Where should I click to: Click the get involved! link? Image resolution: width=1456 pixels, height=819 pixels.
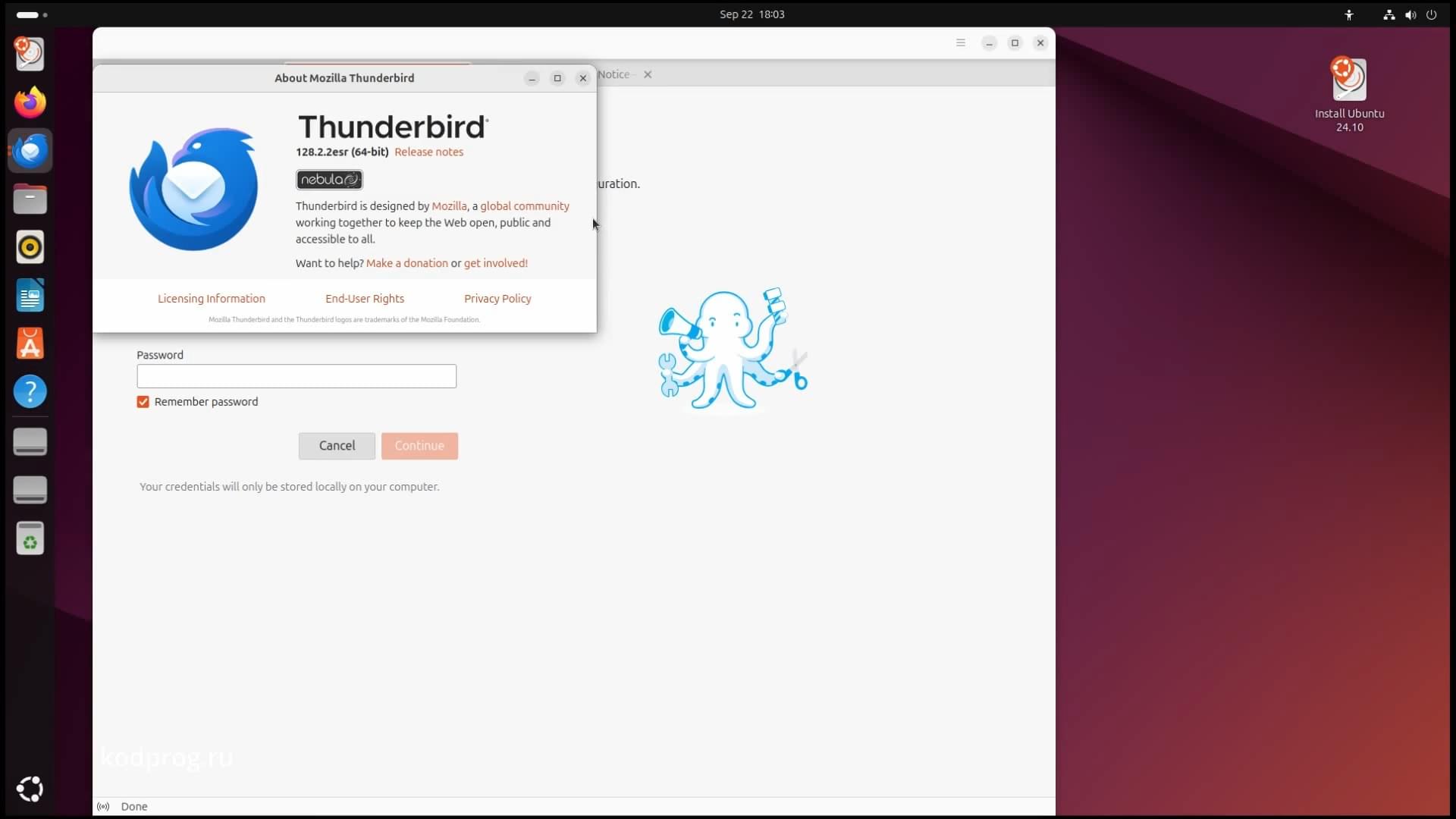(495, 263)
